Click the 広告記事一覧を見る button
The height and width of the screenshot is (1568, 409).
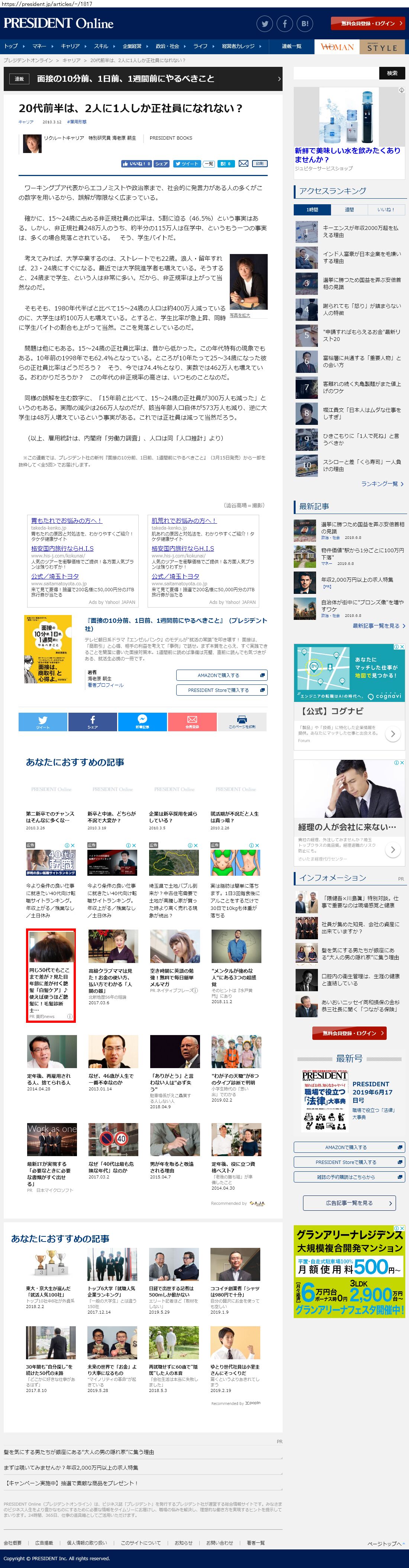(349, 1203)
